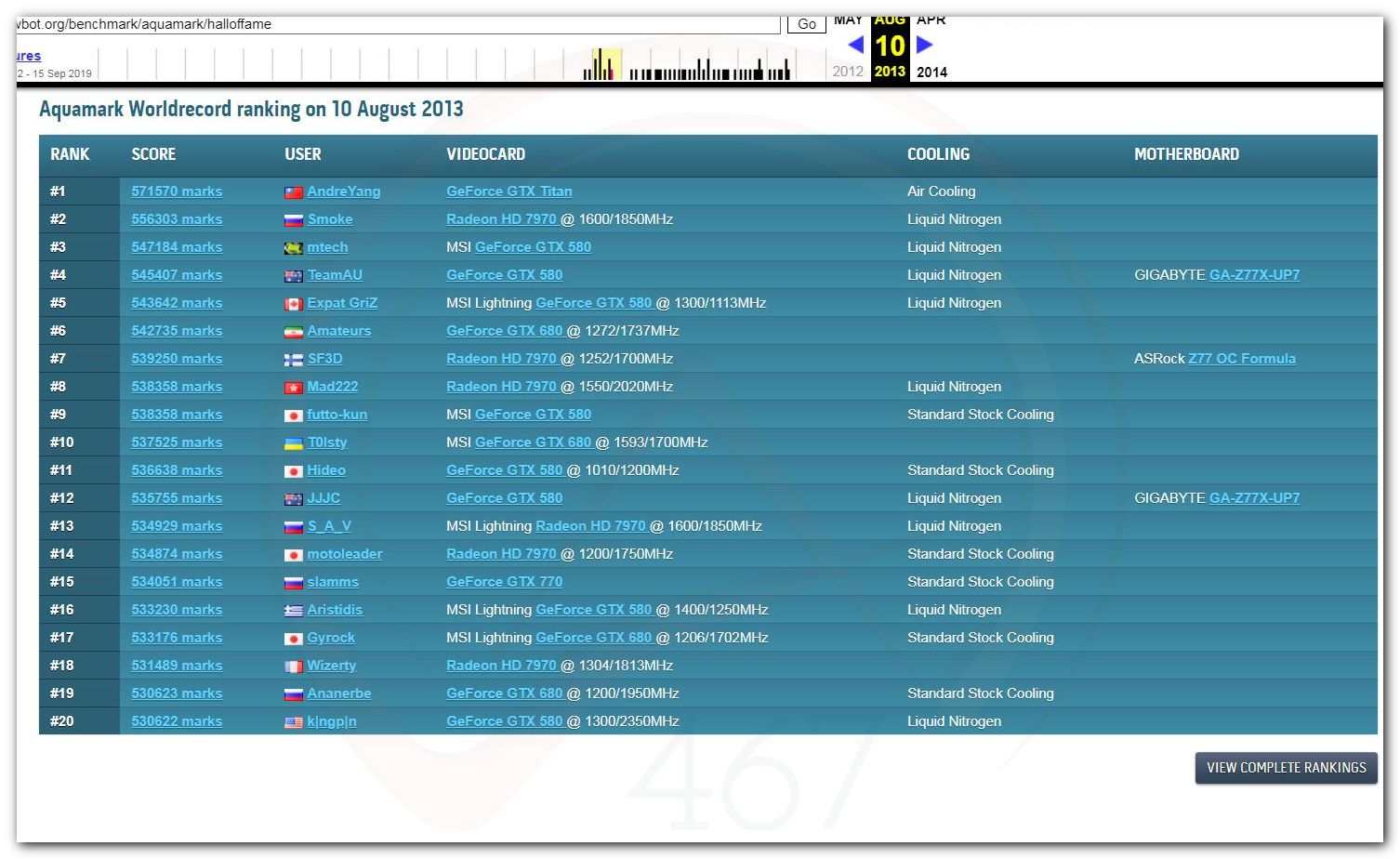
Task: Click View Complete Rankings button
Action: (x=1287, y=768)
